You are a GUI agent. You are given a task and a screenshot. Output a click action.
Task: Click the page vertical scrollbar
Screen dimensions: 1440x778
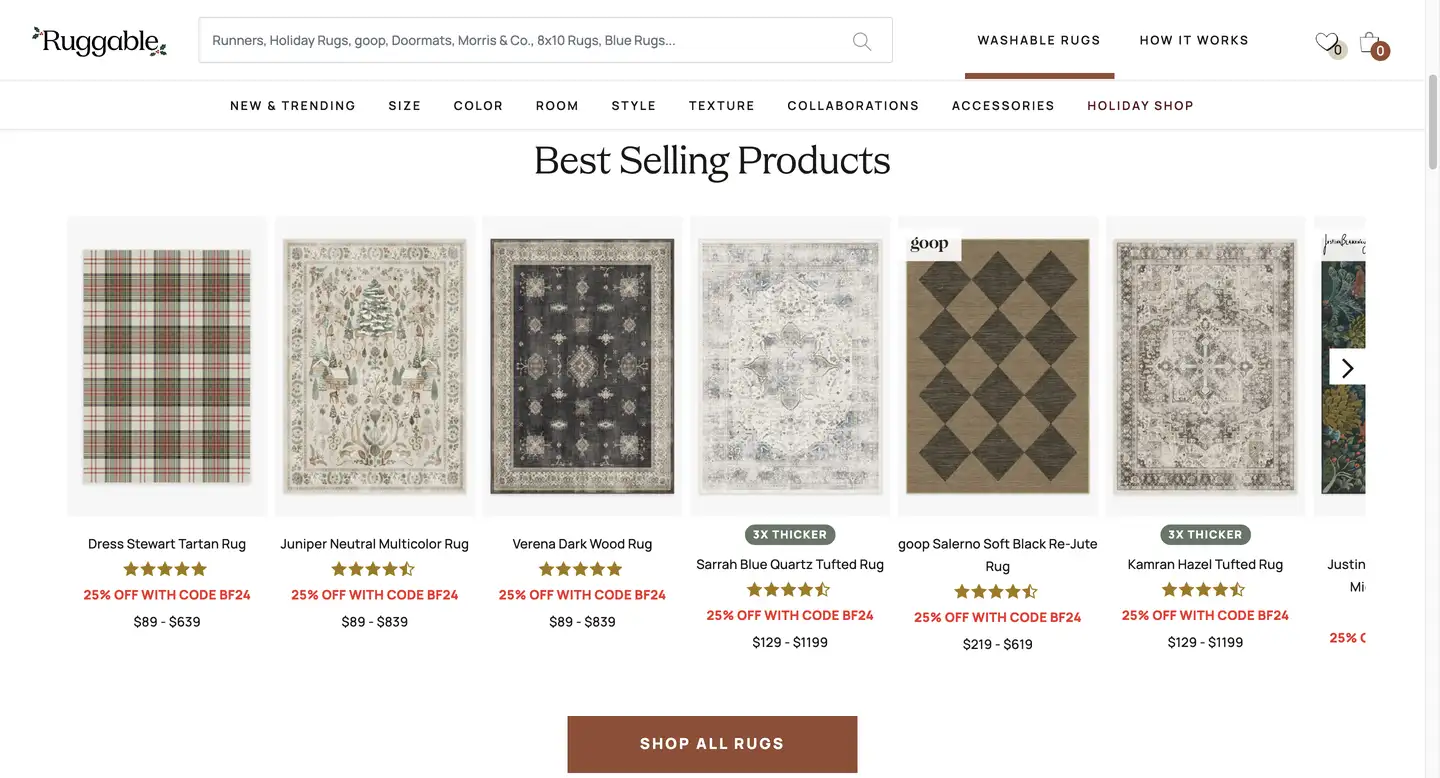(x=1432, y=389)
